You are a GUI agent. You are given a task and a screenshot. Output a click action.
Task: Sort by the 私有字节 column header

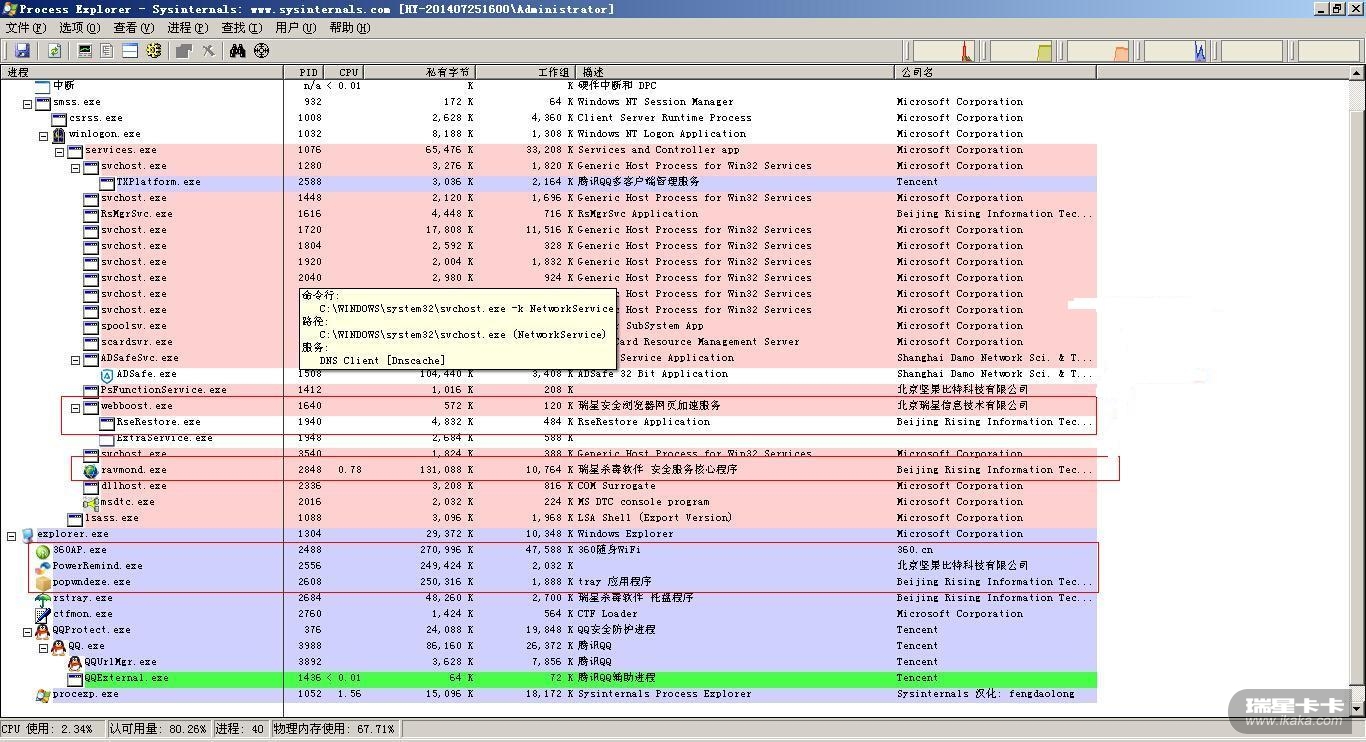click(x=420, y=72)
